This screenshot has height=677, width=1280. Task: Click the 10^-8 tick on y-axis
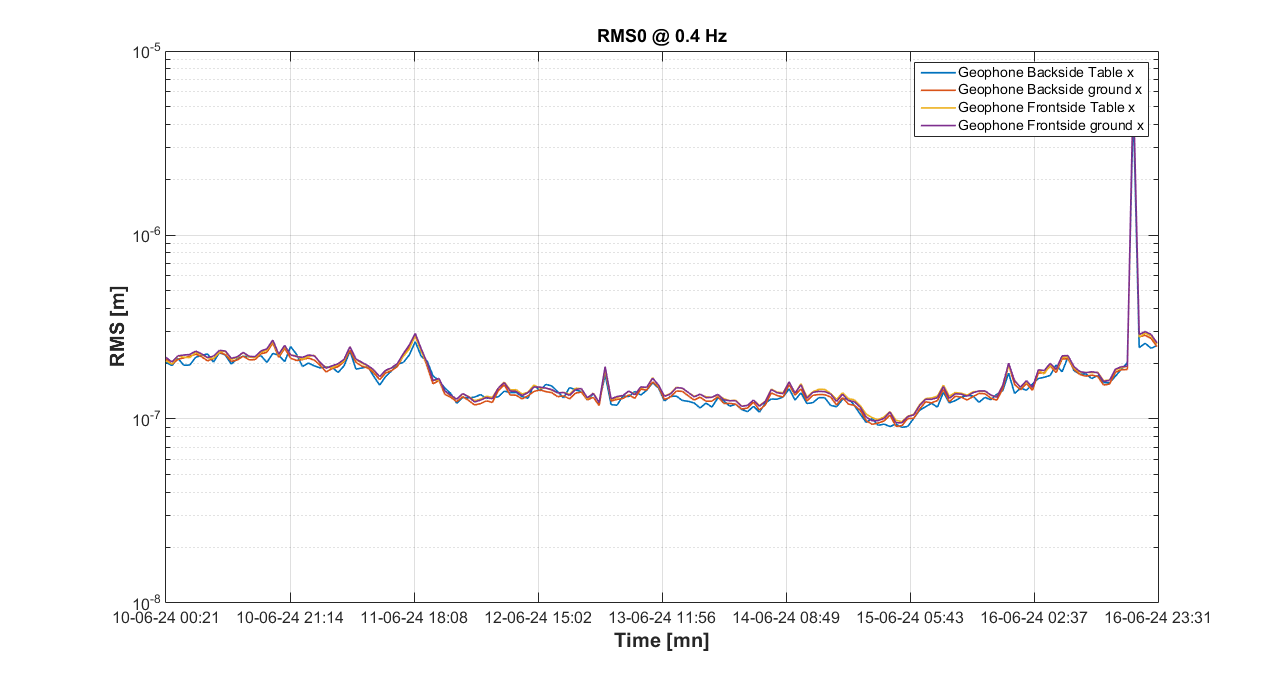[142, 602]
